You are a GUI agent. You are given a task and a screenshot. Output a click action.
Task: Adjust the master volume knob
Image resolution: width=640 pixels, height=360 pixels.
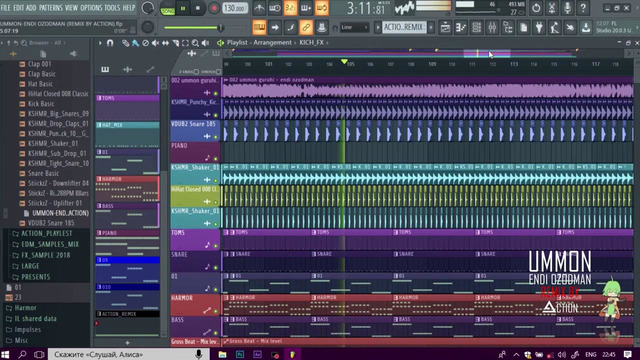[x=148, y=8]
